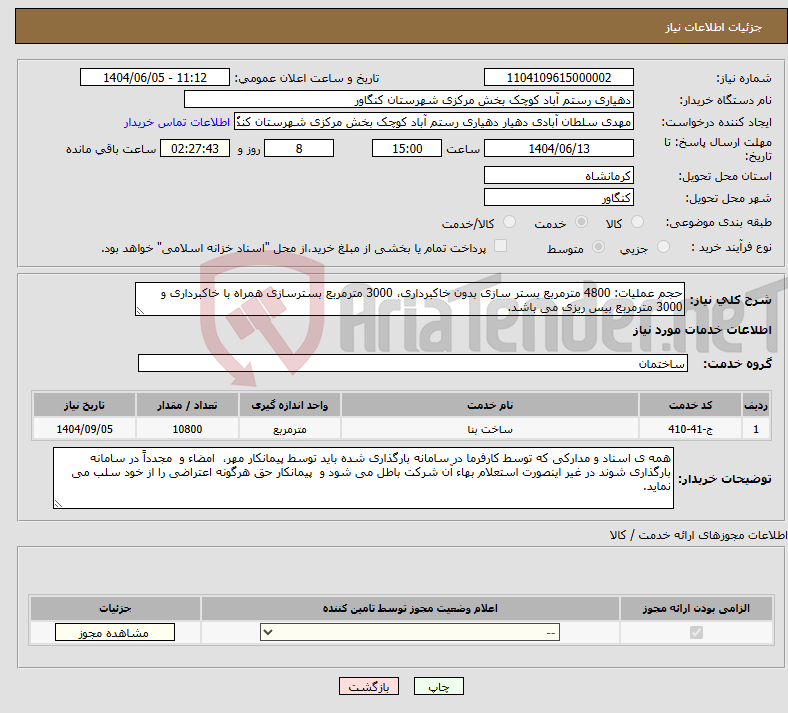
Task: Click the row number cell 1
Action: [x=756, y=429]
